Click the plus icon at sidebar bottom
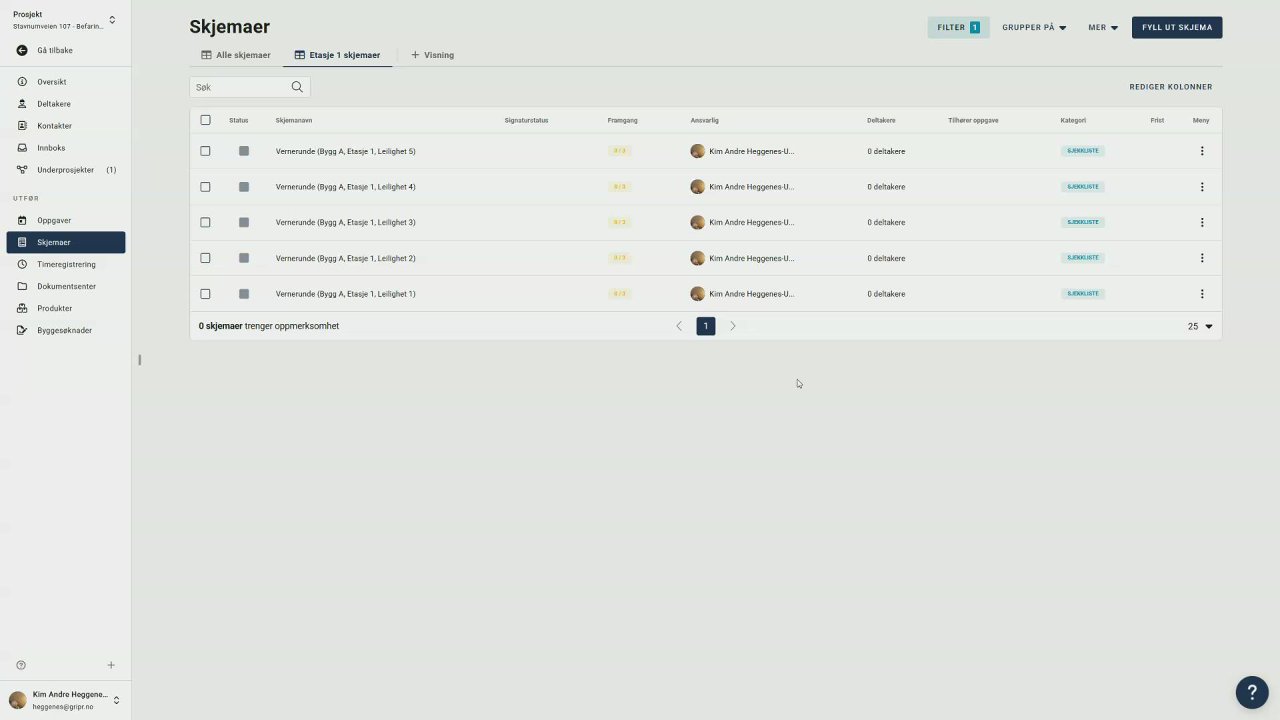Image resolution: width=1280 pixels, height=720 pixels. coord(111,665)
